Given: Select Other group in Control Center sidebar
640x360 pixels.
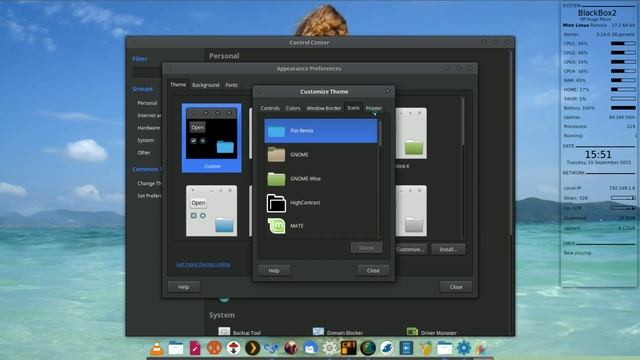Looking at the screenshot, I should point(144,153).
